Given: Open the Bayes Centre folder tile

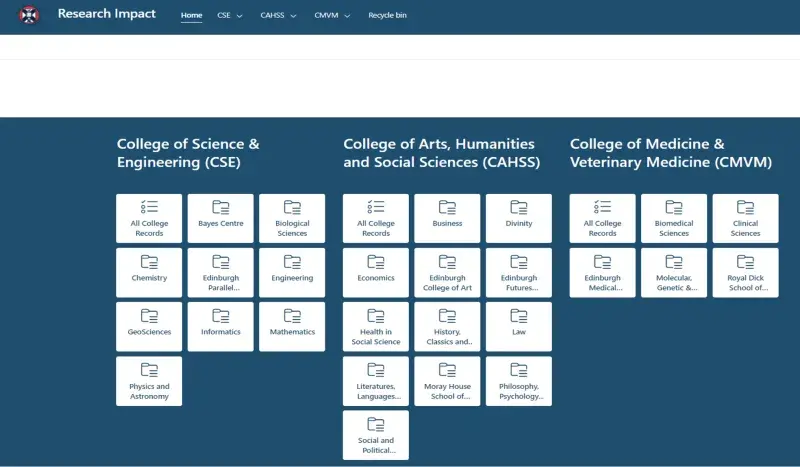Looking at the screenshot, I should pos(220,218).
